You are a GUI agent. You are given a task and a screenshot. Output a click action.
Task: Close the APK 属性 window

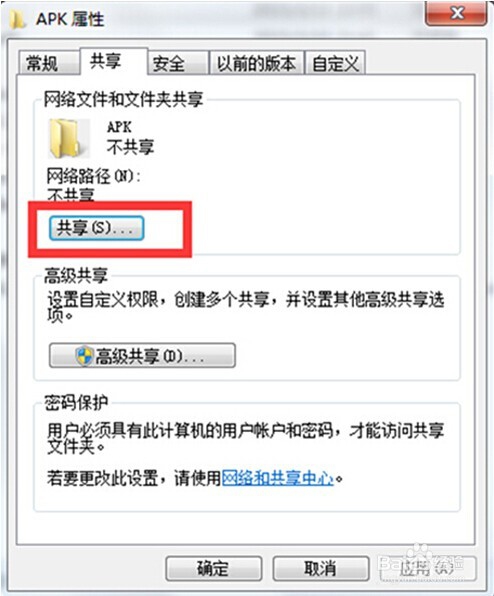456,14
